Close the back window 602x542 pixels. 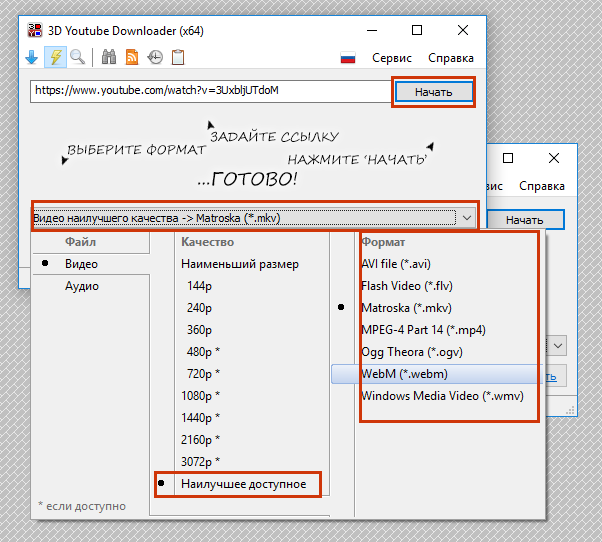554,158
